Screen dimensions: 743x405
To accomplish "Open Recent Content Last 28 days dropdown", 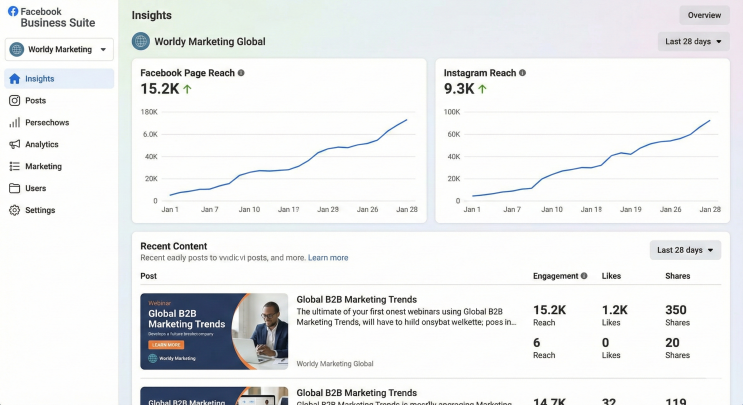I will 685,250.
